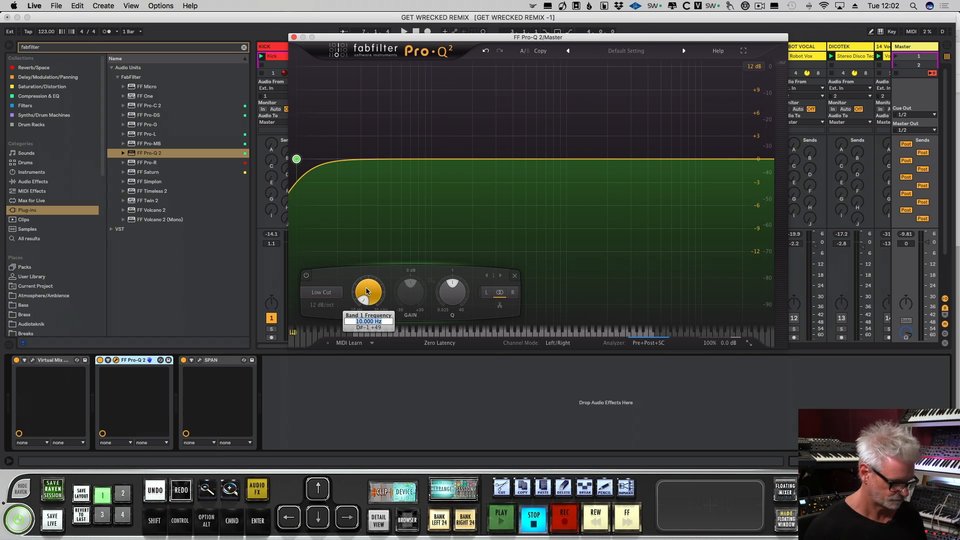Select the Compression & EQ collection
Image resolution: width=960 pixels, height=540 pixels.
tap(39, 96)
